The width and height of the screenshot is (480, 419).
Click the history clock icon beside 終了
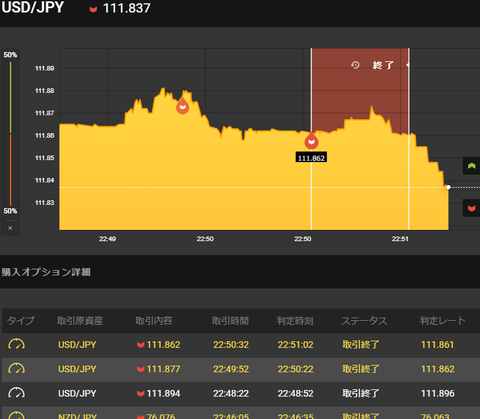coord(355,65)
